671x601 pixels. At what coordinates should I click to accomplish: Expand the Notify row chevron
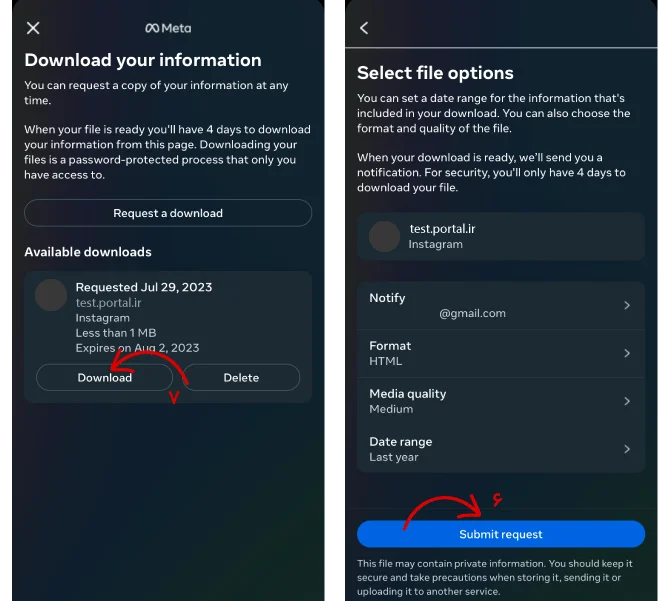tap(627, 305)
